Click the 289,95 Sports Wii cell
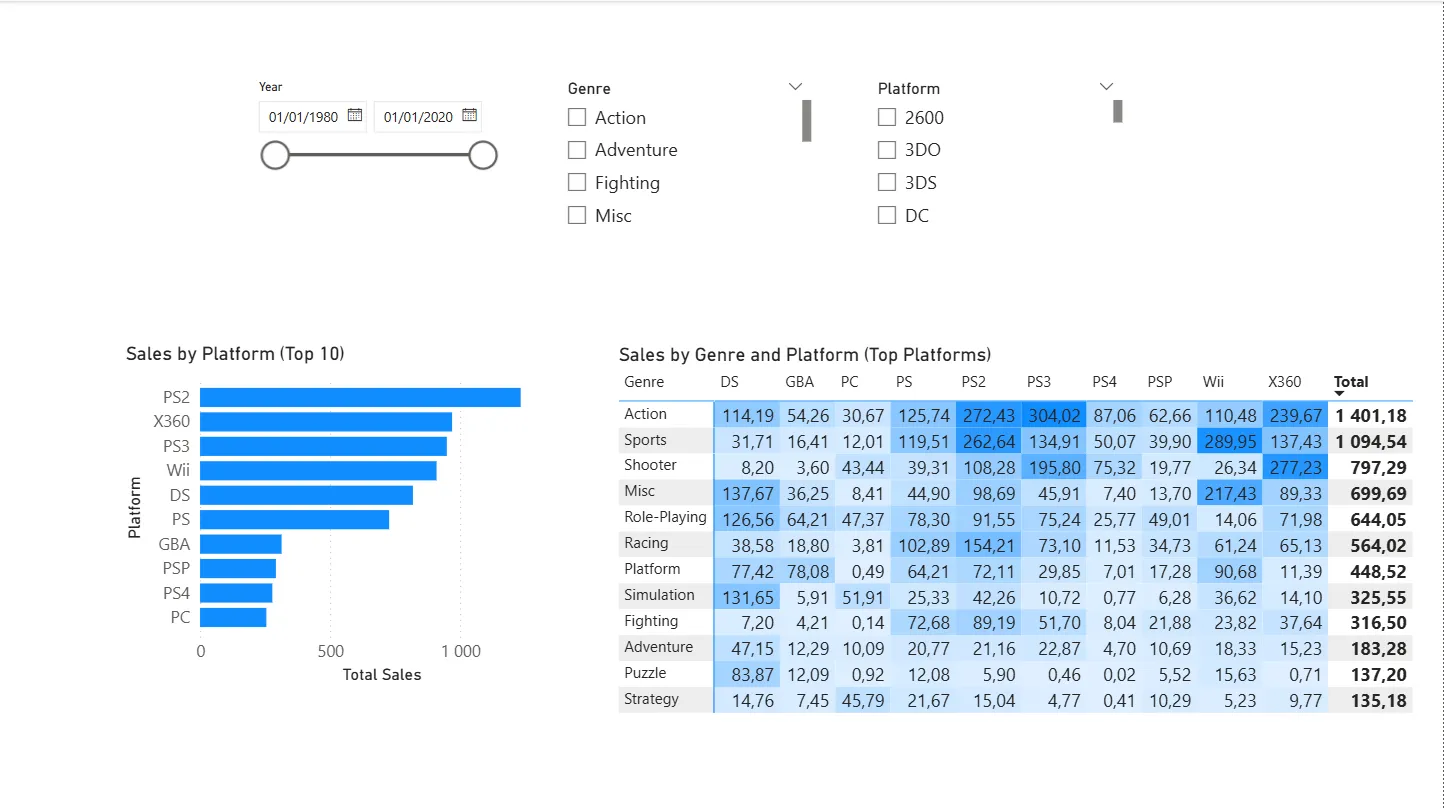 [x=1229, y=441]
